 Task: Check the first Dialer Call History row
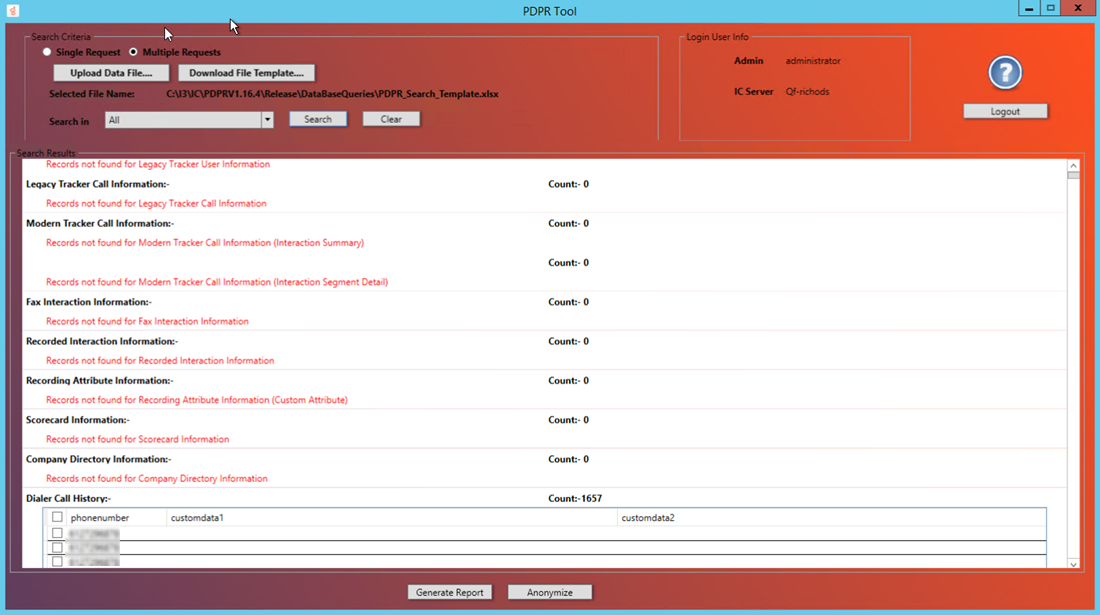(57, 534)
